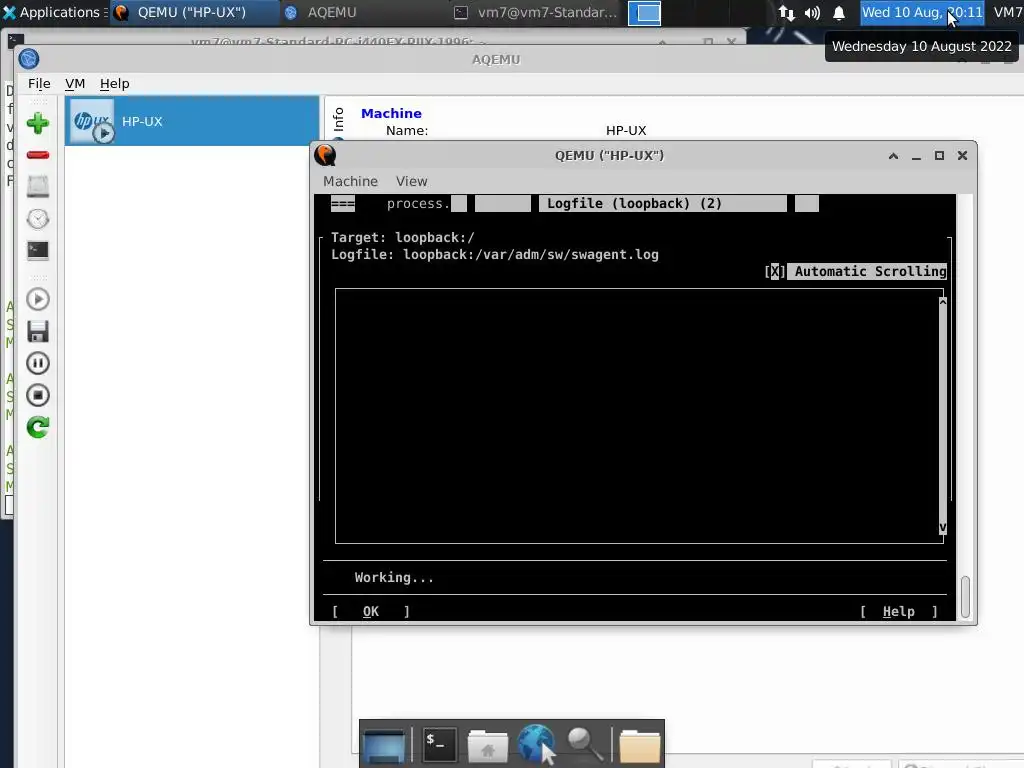Open the folder icon at the dock's right end
The width and height of the screenshot is (1024, 768).
point(639,746)
